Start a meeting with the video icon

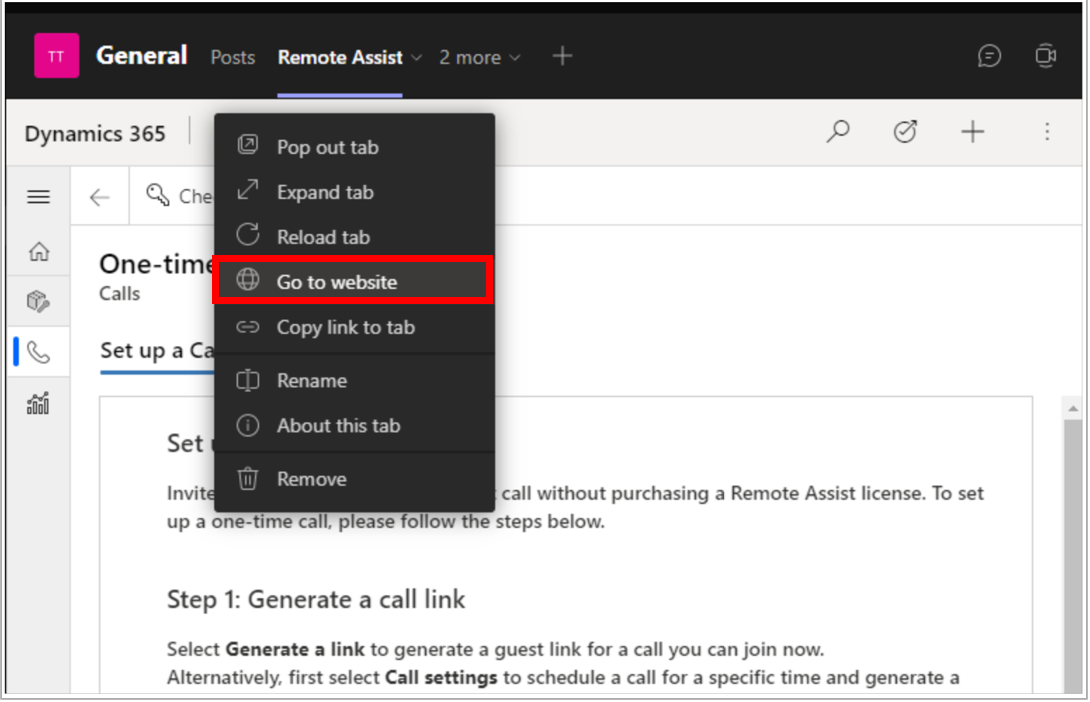tap(1045, 56)
